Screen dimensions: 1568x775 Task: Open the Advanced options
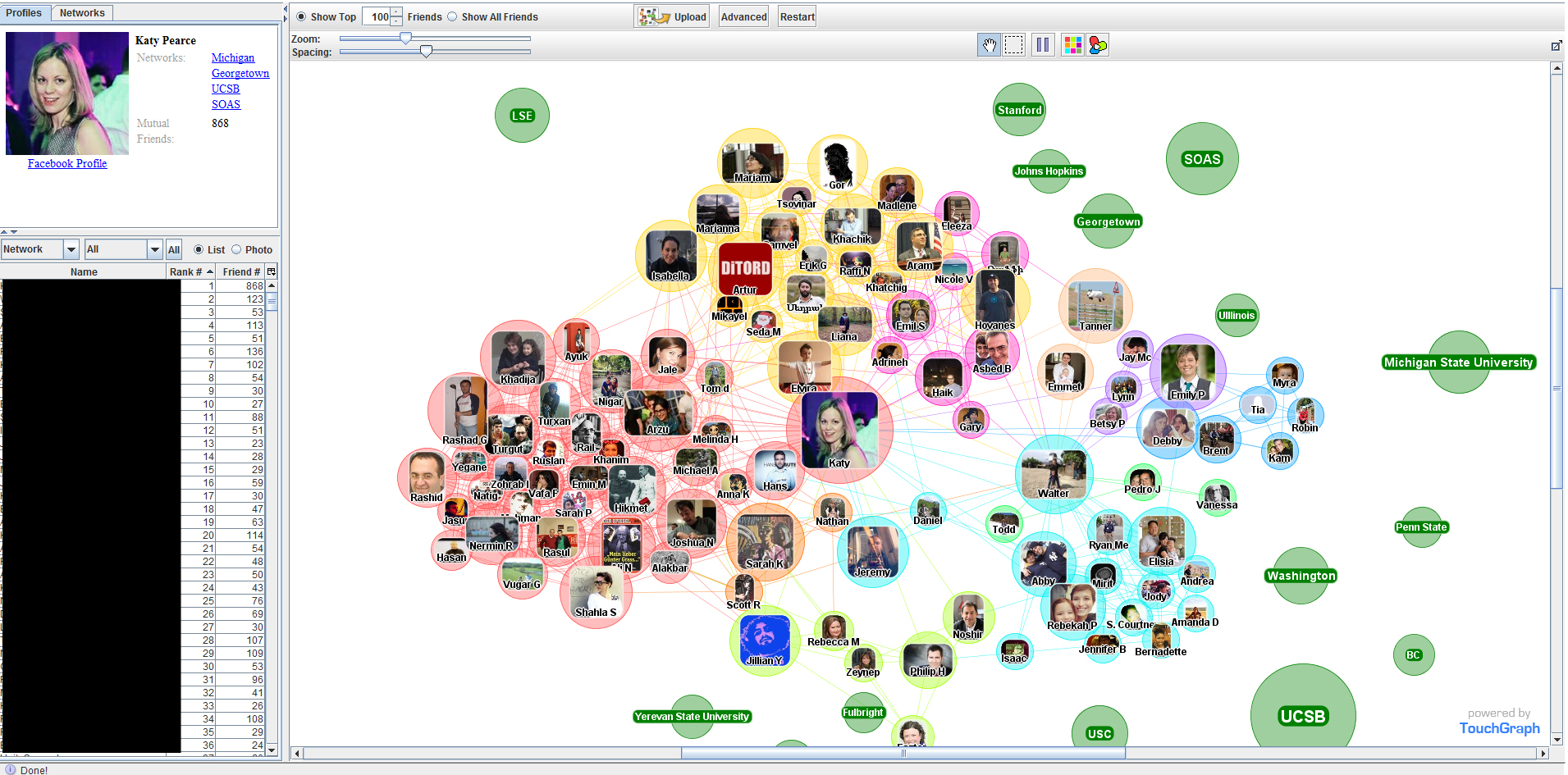[743, 16]
